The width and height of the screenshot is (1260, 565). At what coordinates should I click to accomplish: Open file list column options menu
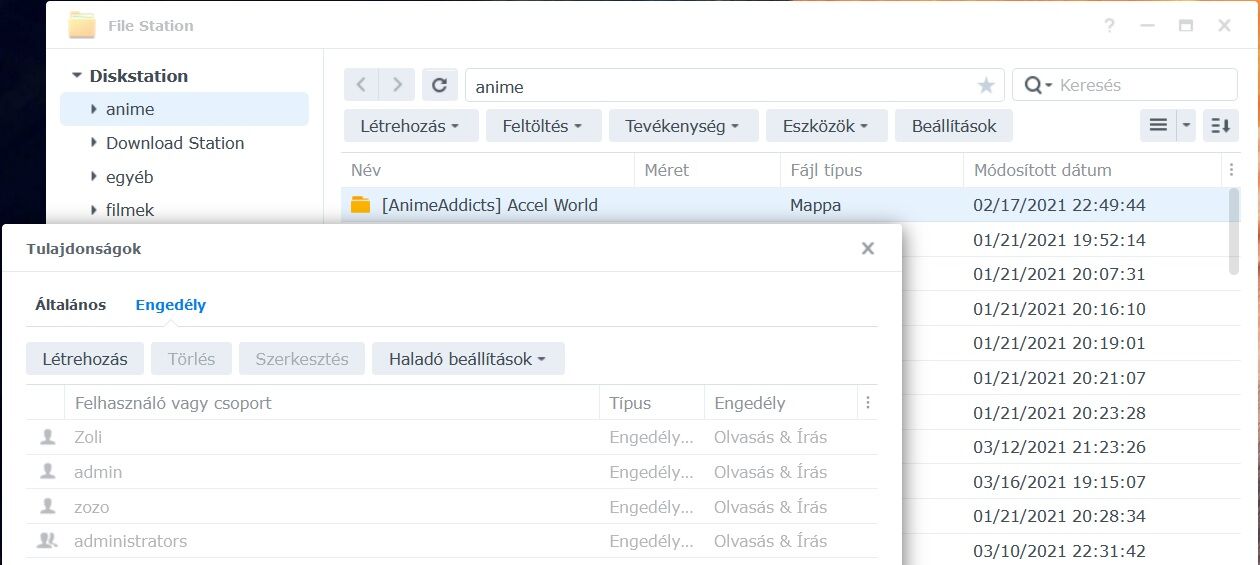pos(1231,170)
